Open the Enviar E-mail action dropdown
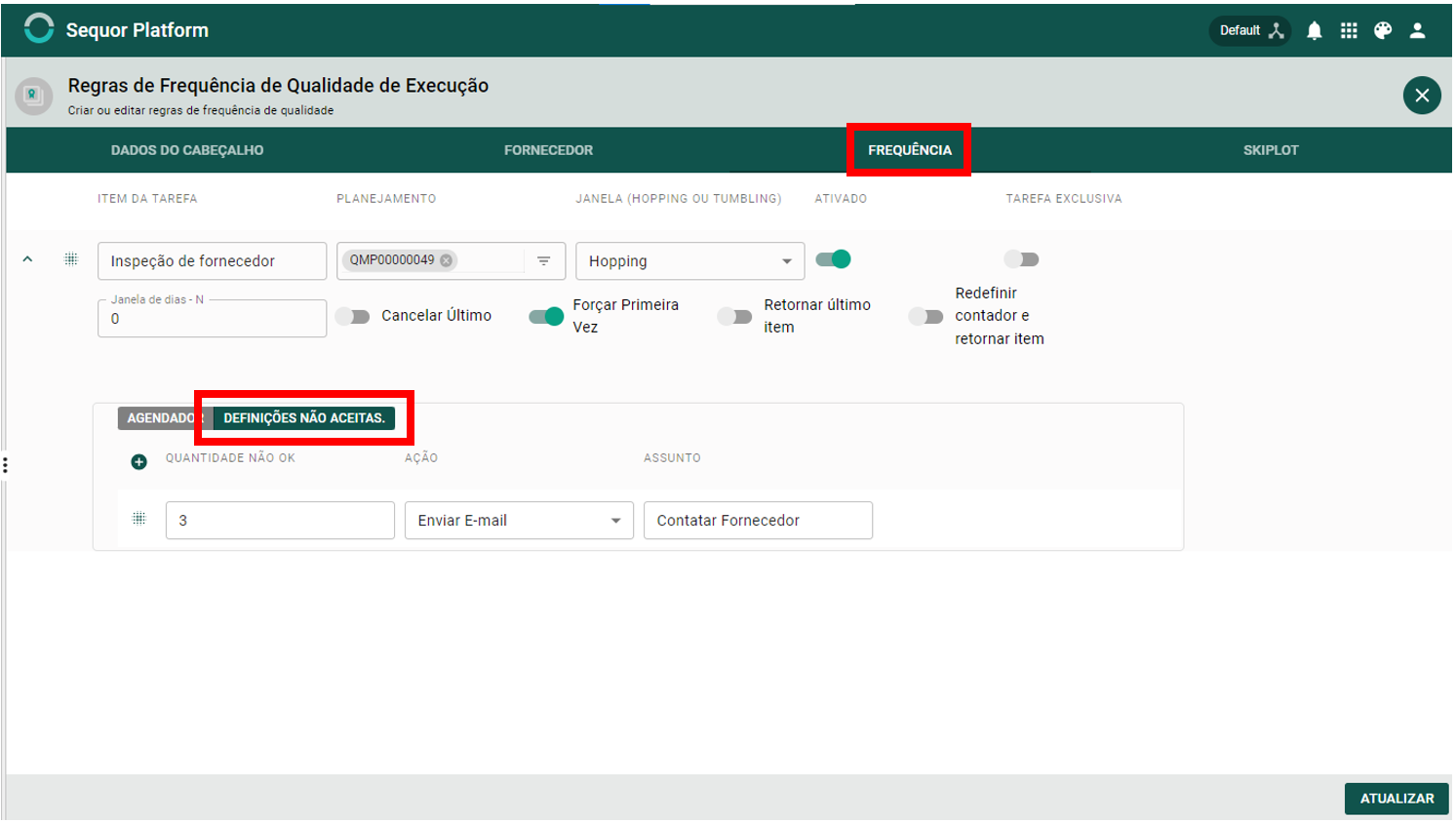The height and width of the screenshot is (823, 1456). point(519,521)
